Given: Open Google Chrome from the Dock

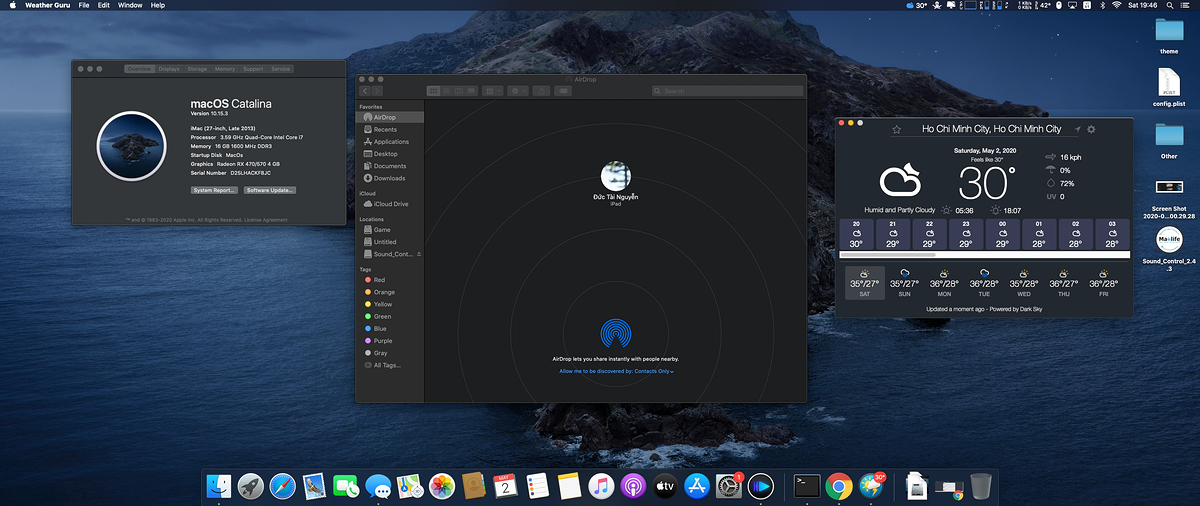Looking at the screenshot, I should coord(839,486).
